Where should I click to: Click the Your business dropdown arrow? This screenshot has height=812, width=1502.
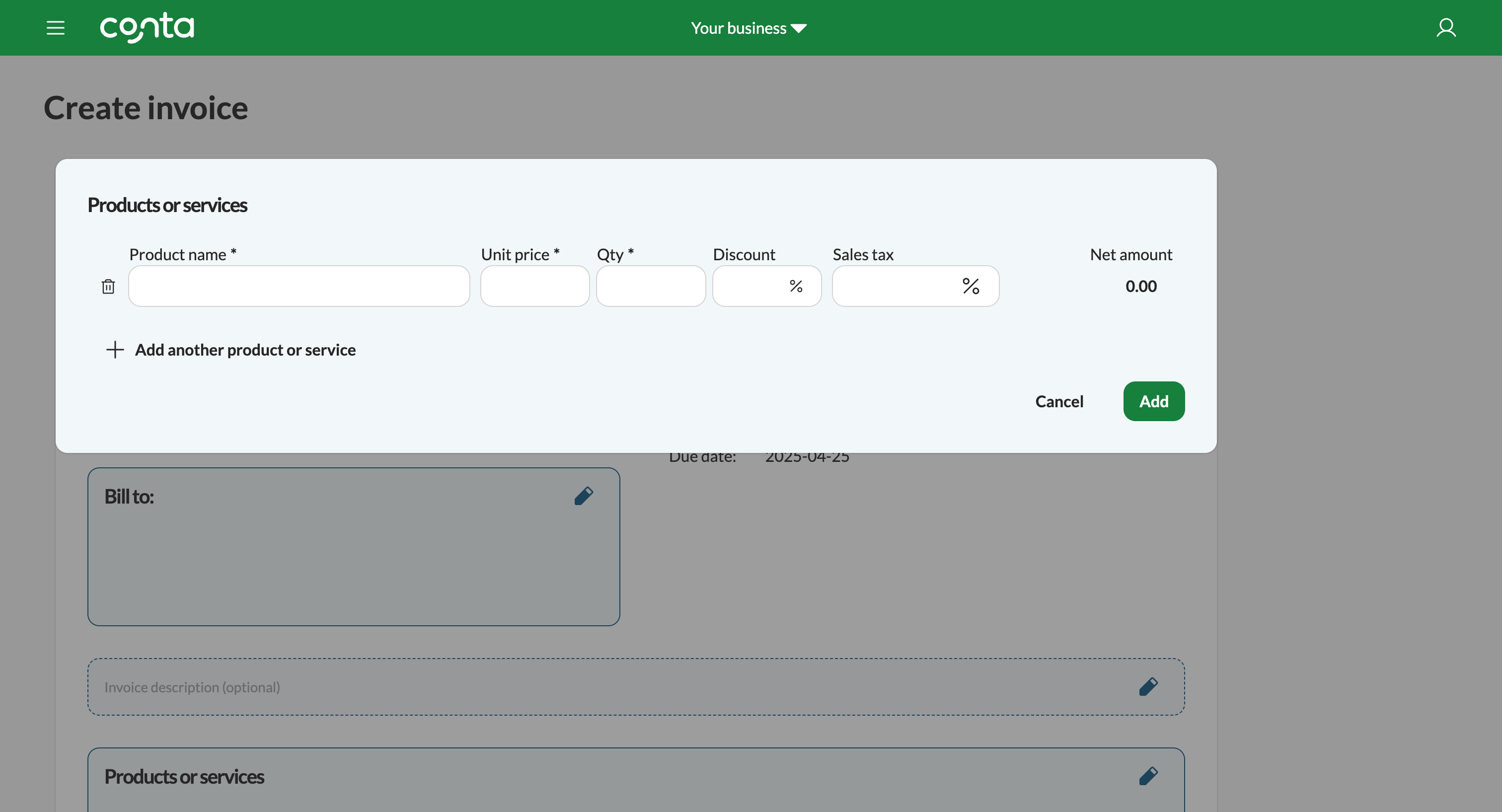click(x=799, y=29)
